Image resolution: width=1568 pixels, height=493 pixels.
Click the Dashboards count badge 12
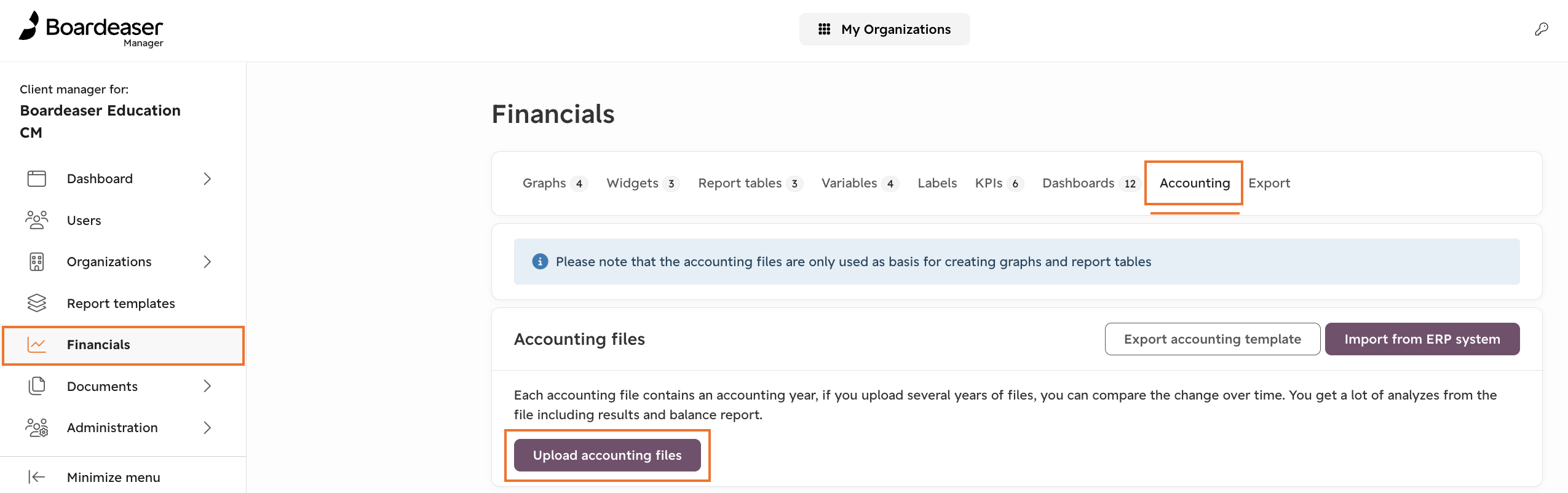click(1130, 184)
